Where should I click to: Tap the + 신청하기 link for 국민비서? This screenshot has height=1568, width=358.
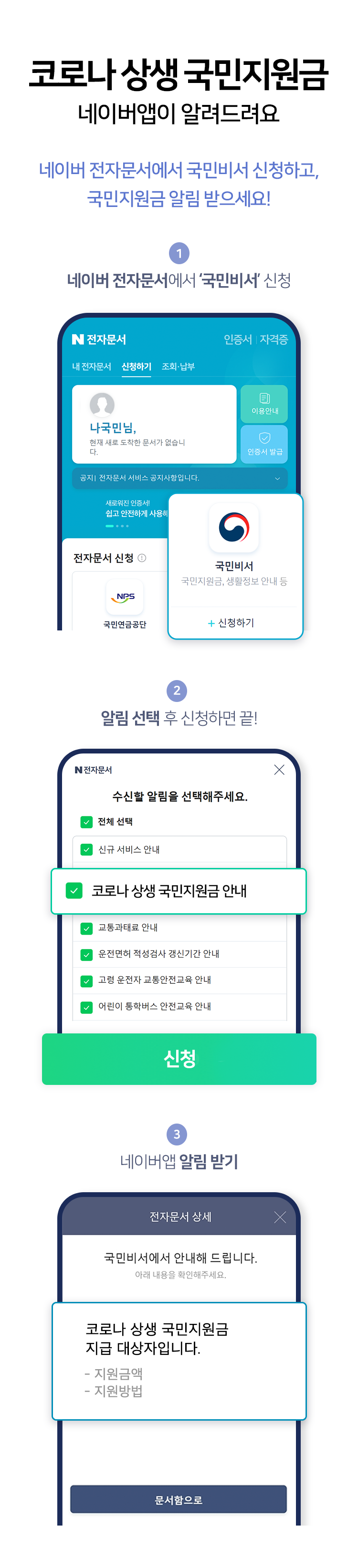[231, 623]
